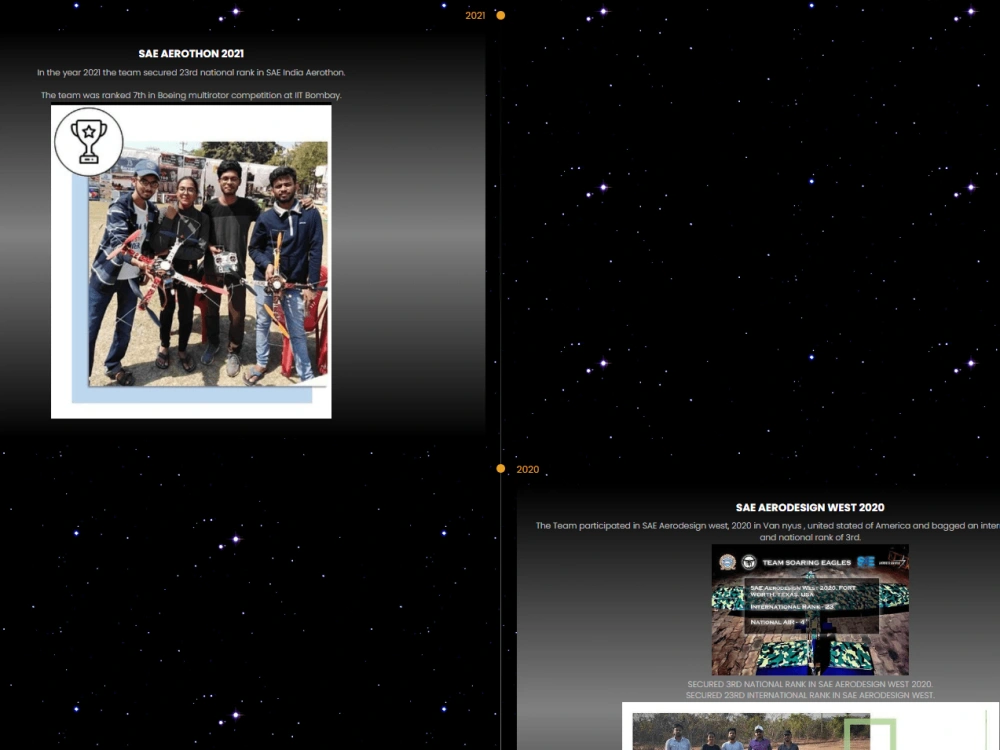
Task: Click the SAE AEROTHON 2021 heading
Action: (191, 54)
